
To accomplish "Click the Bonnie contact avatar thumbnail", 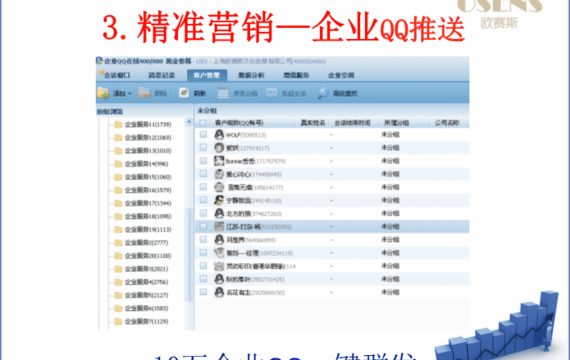I will [219, 161].
